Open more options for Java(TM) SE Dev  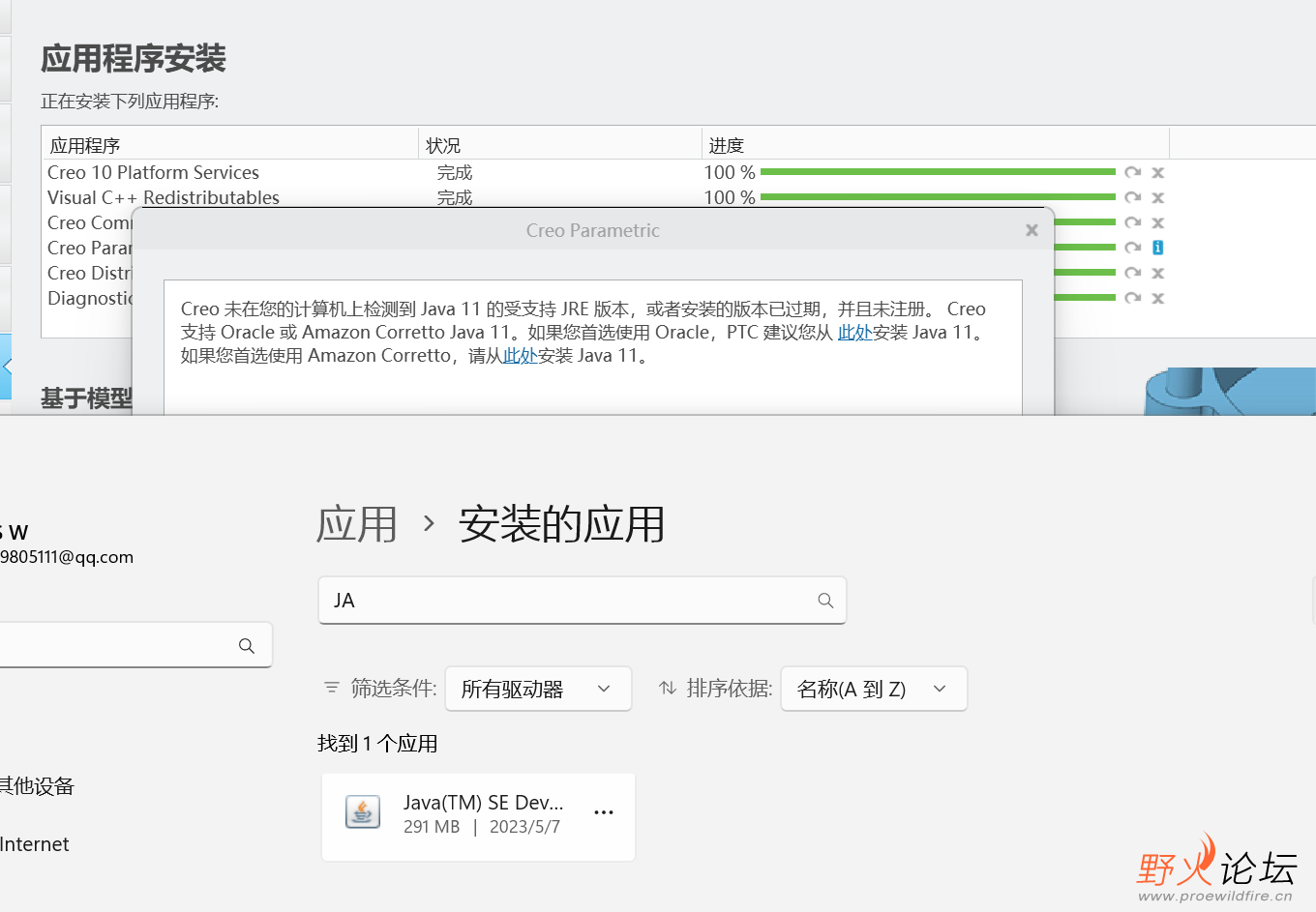pyautogui.click(x=604, y=812)
